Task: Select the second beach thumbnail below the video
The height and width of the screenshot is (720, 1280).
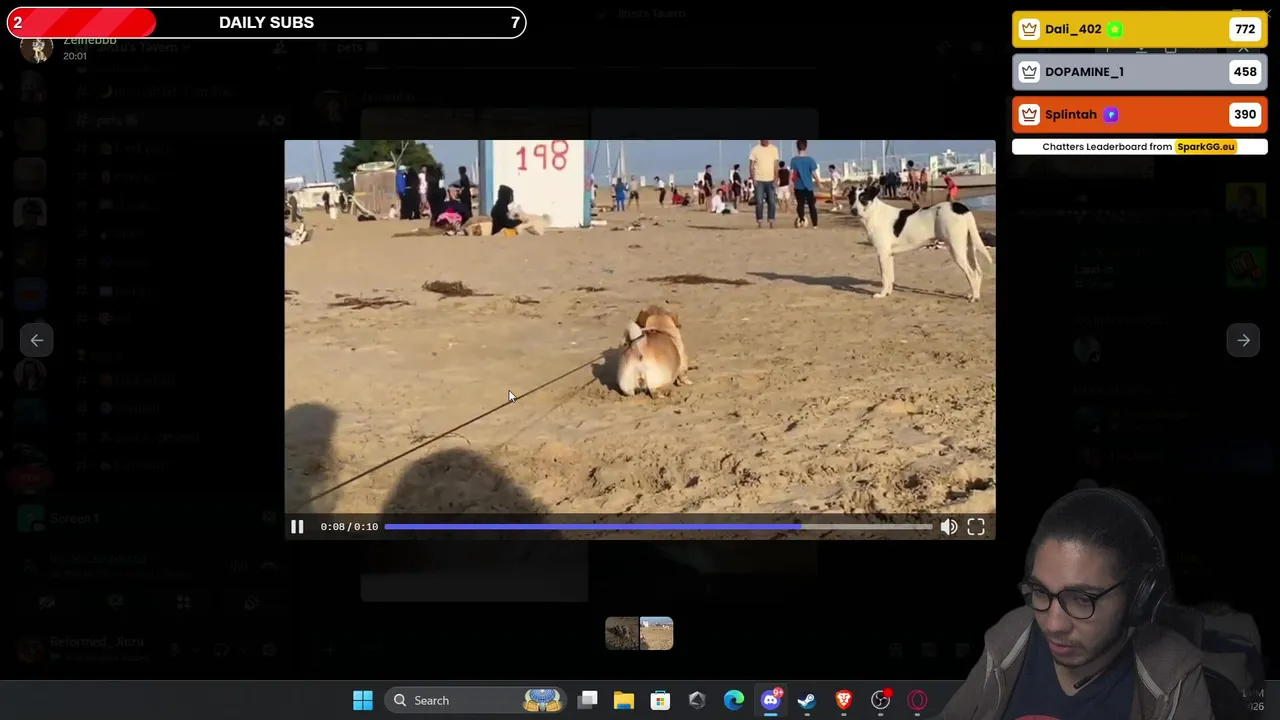Action: tap(657, 634)
